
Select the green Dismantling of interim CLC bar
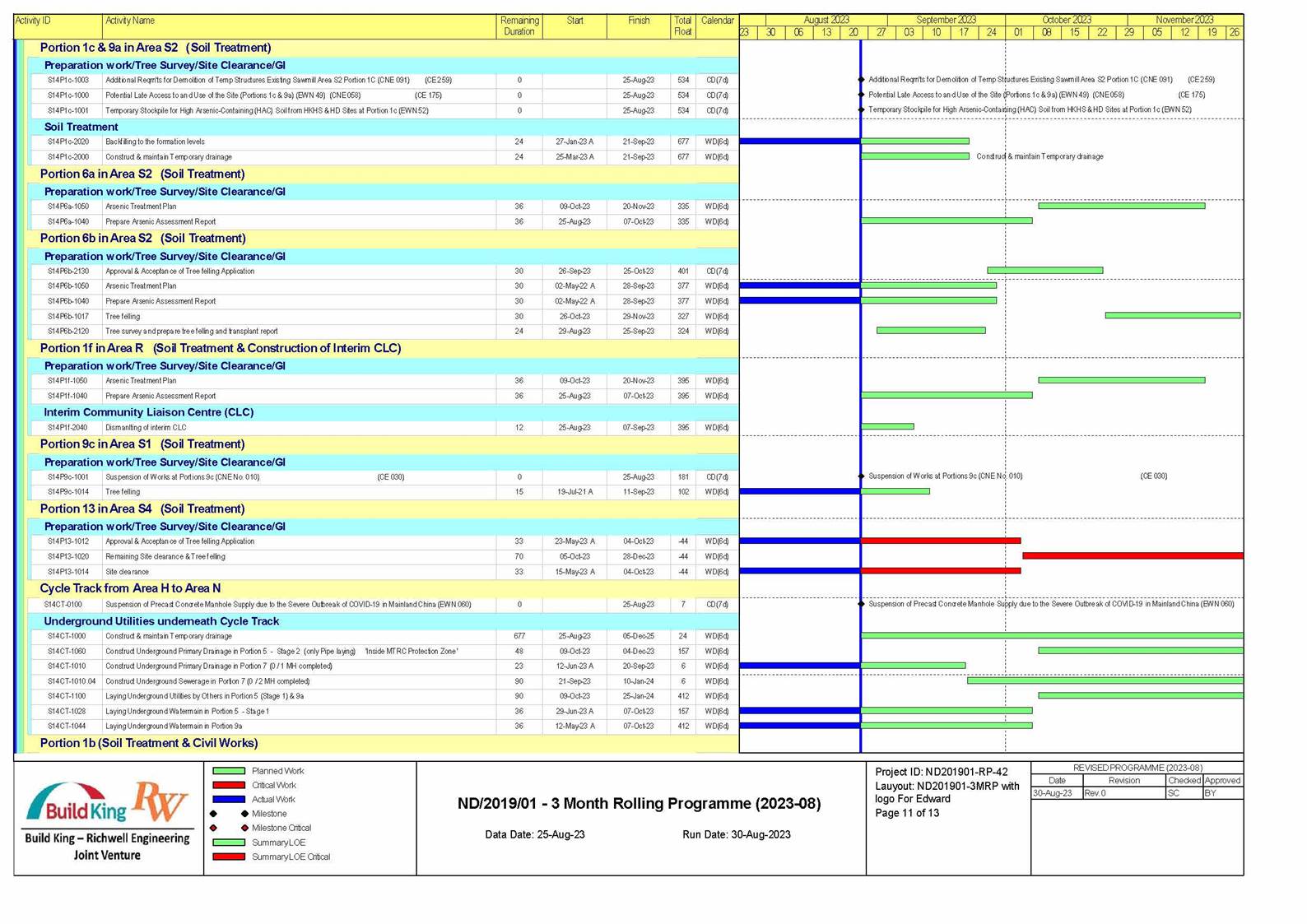click(887, 427)
